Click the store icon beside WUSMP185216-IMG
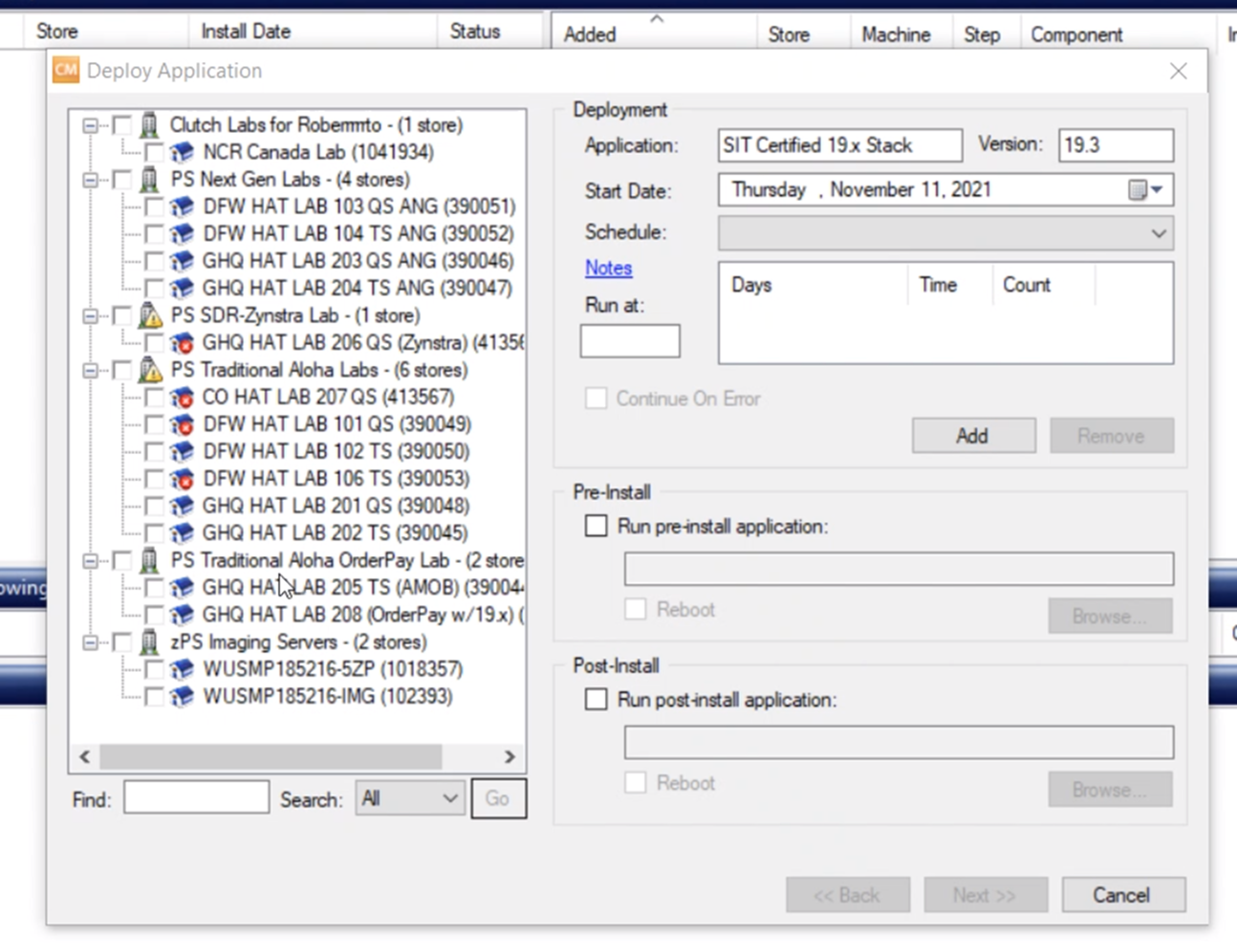This screenshot has height=952, width=1237. (182, 697)
